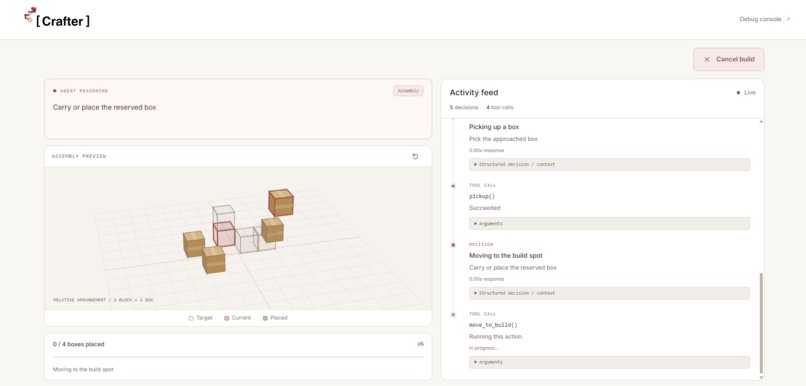Click the Activity feed heading
The image size is (806, 386).
point(474,93)
